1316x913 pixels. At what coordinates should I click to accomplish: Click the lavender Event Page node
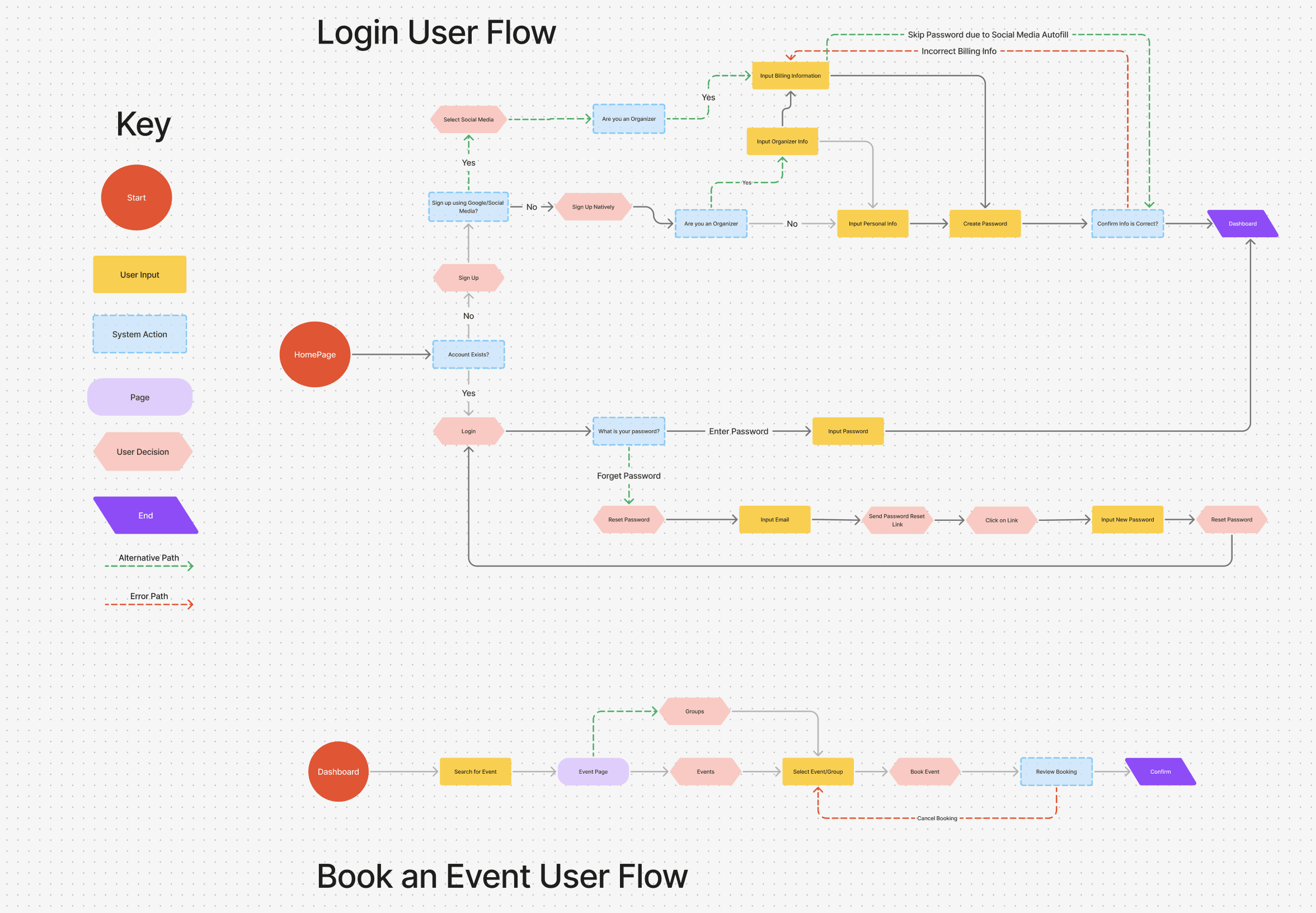(x=593, y=771)
